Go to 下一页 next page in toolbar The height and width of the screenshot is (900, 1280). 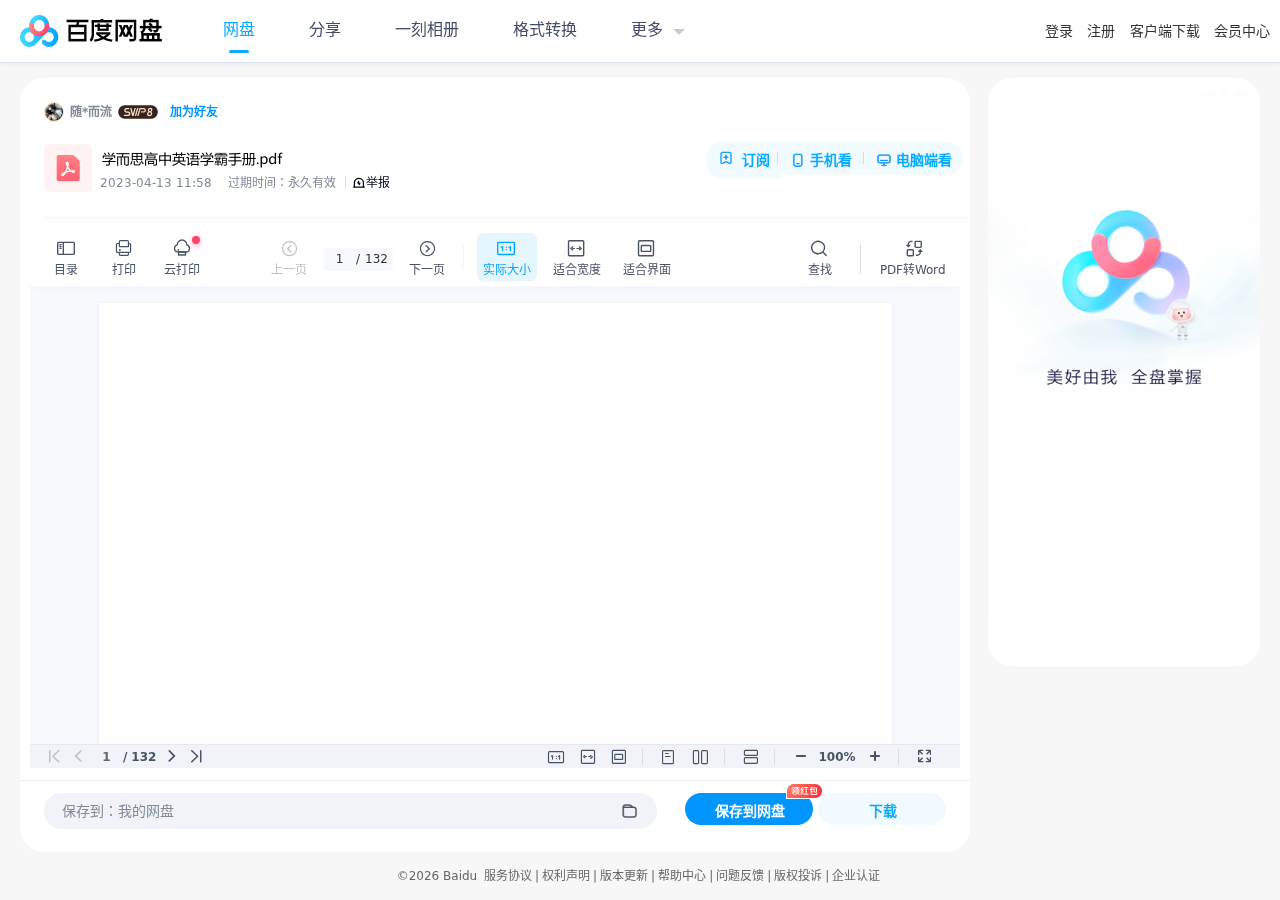click(427, 258)
